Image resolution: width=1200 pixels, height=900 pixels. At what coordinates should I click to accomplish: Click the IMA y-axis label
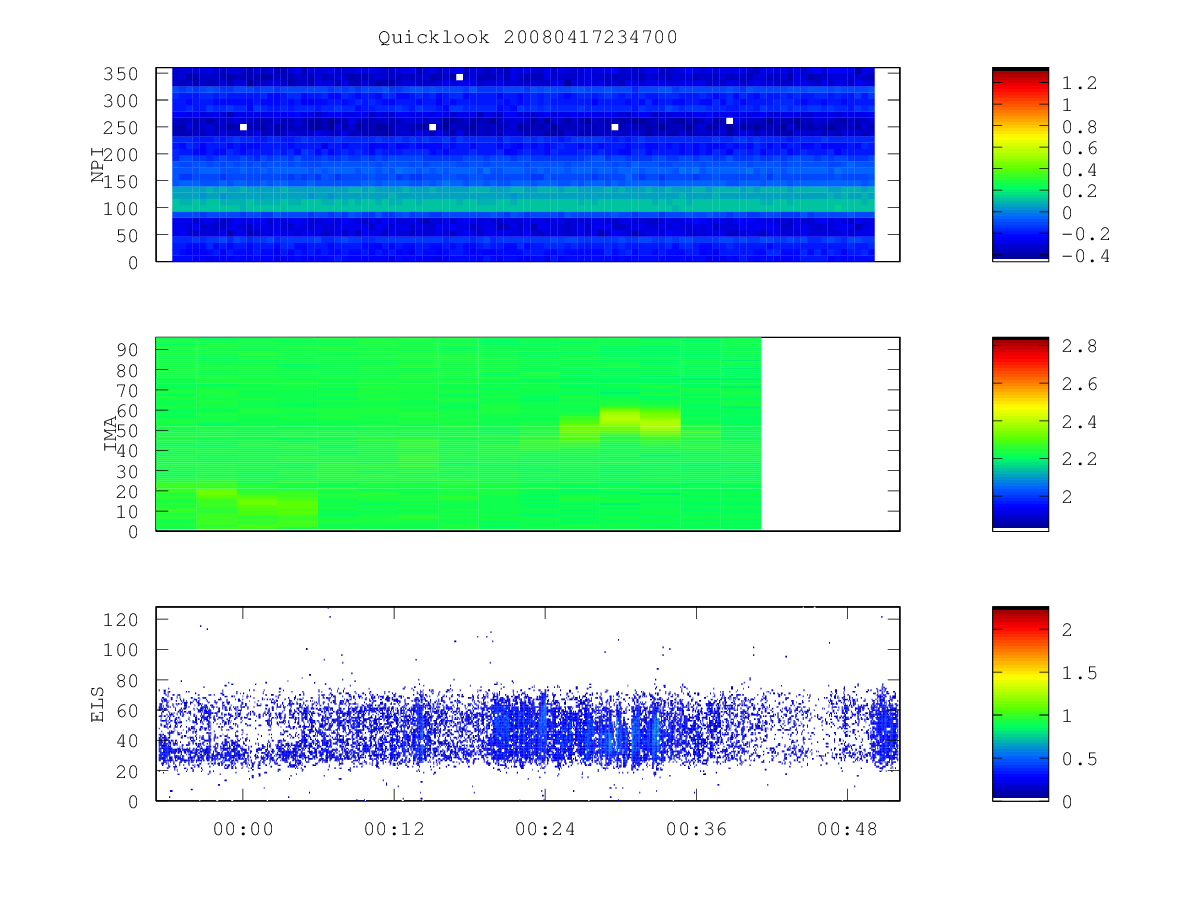[110, 435]
